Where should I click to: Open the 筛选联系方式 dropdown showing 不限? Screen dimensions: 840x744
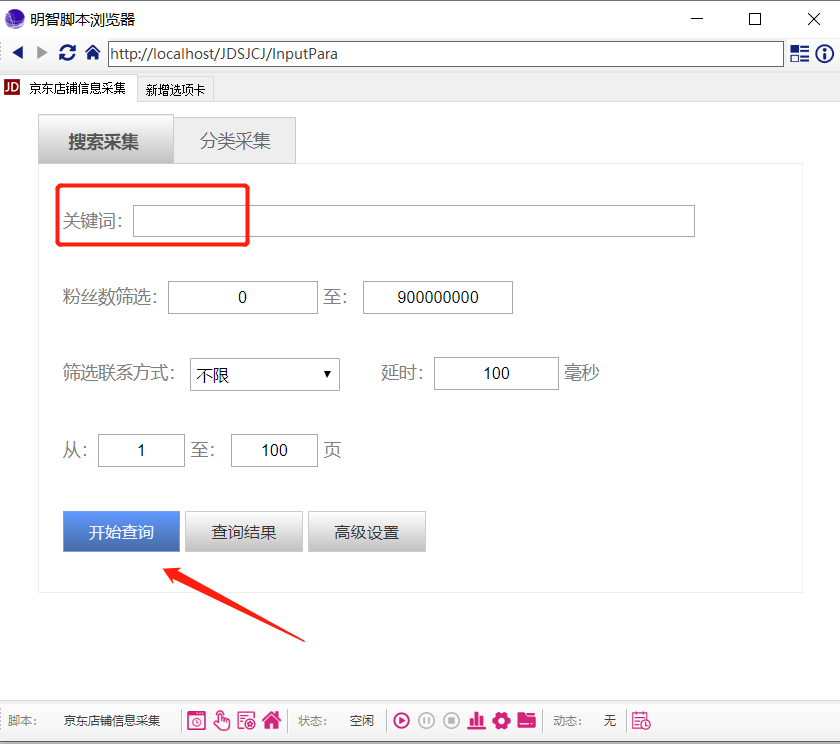[x=265, y=374]
